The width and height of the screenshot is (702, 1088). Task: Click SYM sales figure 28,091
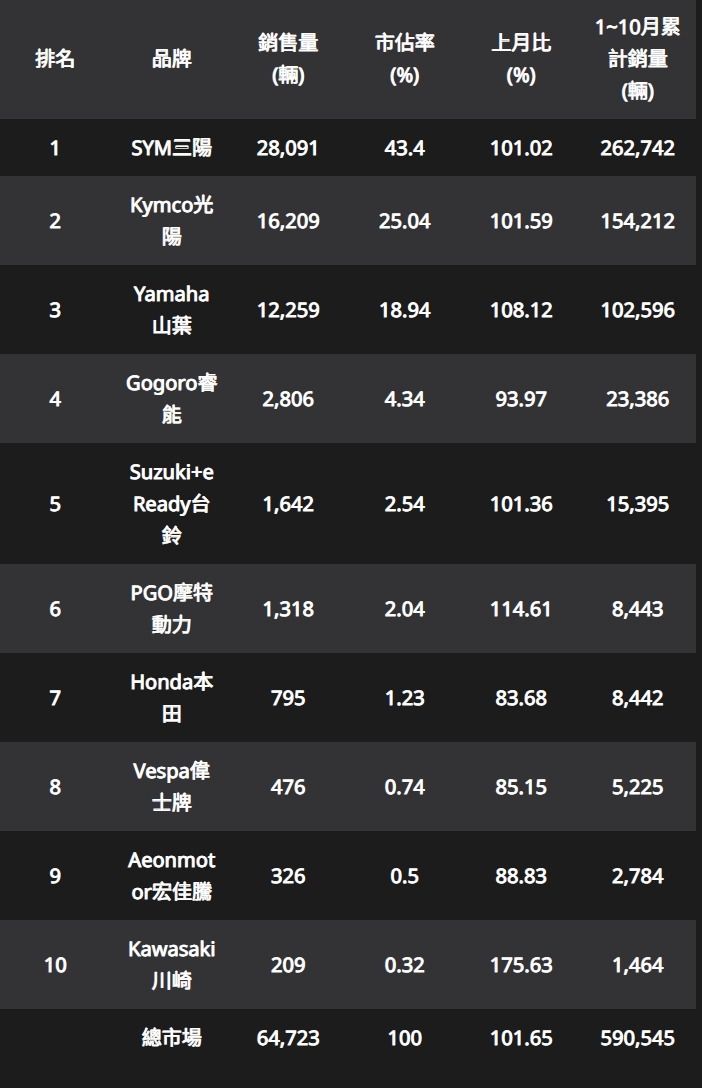(287, 148)
